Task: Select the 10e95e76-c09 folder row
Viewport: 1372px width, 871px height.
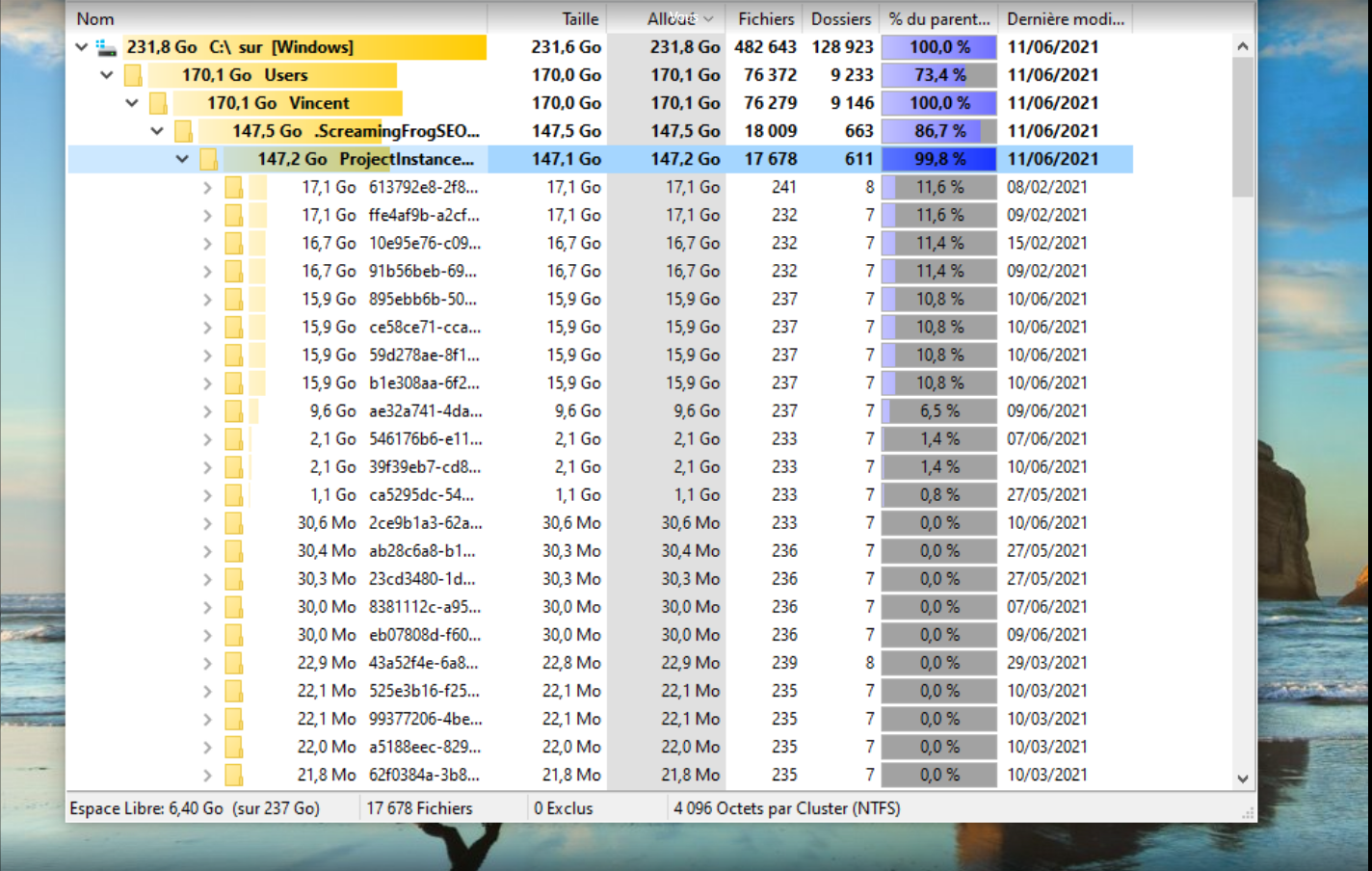Action: pos(424,243)
